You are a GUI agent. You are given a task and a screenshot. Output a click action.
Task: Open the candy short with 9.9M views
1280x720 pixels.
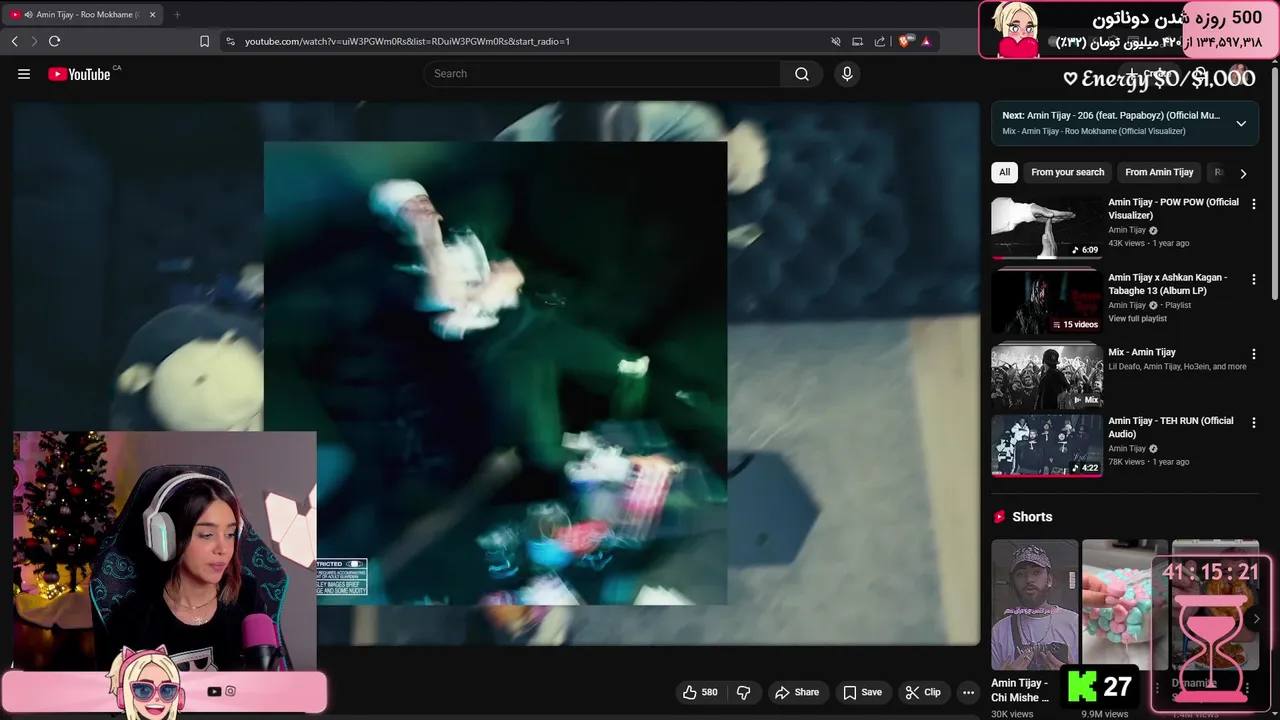pos(1123,604)
